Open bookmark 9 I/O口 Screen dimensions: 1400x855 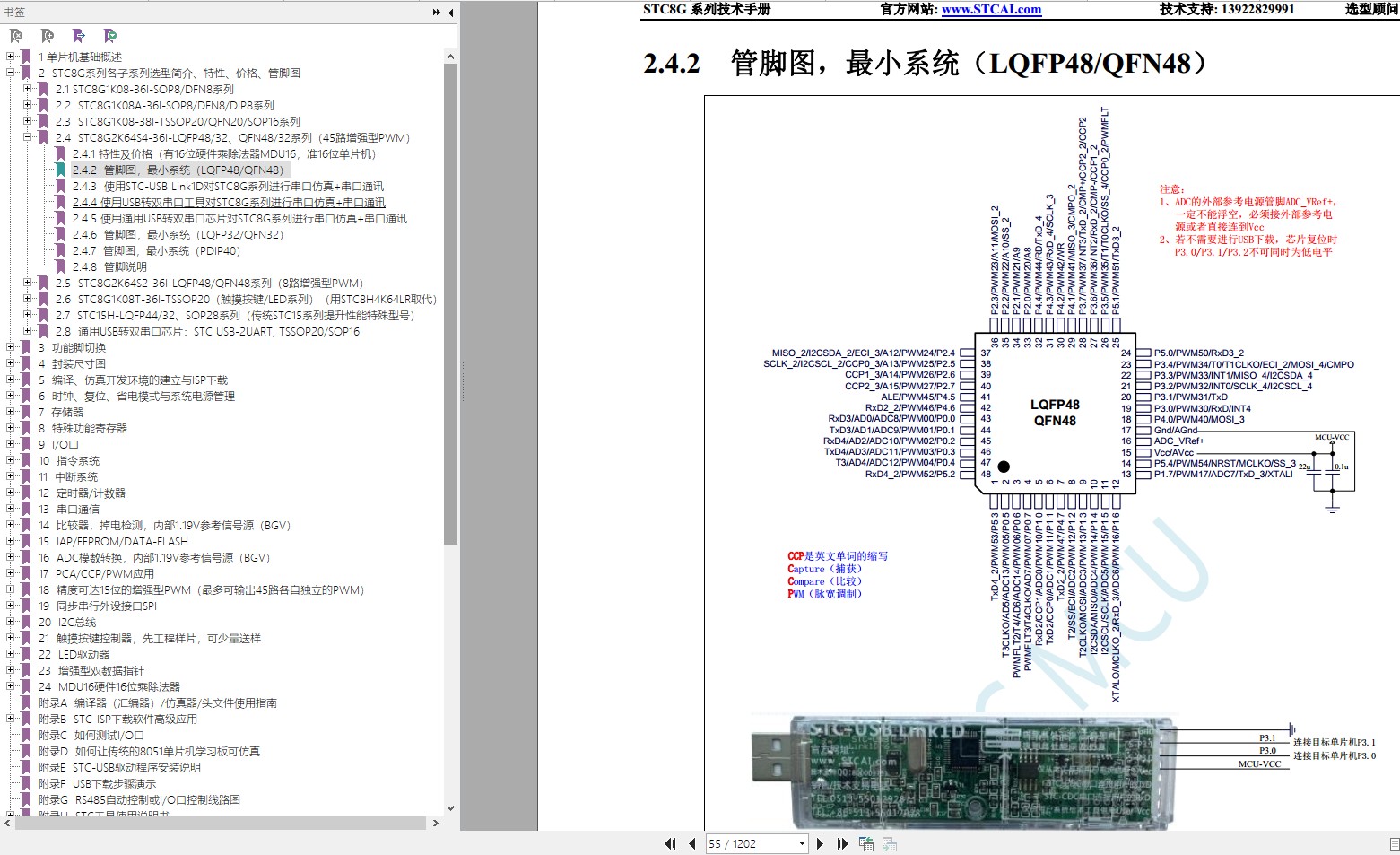[x=58, y=444]
